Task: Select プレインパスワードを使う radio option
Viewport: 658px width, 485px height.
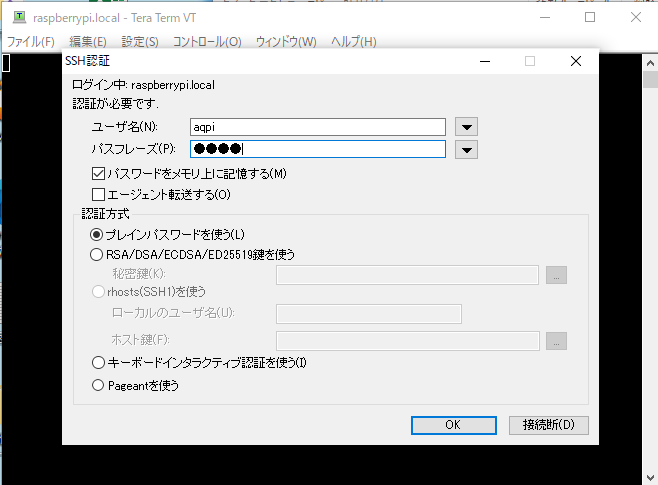Action: (x=97, y=235)
